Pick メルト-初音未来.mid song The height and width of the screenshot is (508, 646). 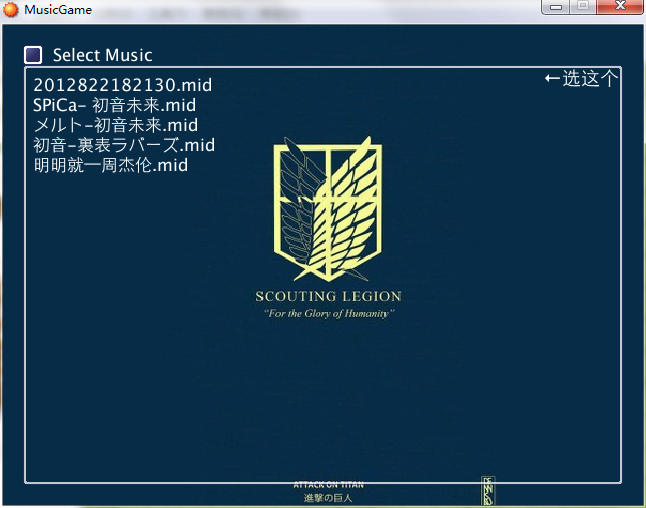coord(116,125)
